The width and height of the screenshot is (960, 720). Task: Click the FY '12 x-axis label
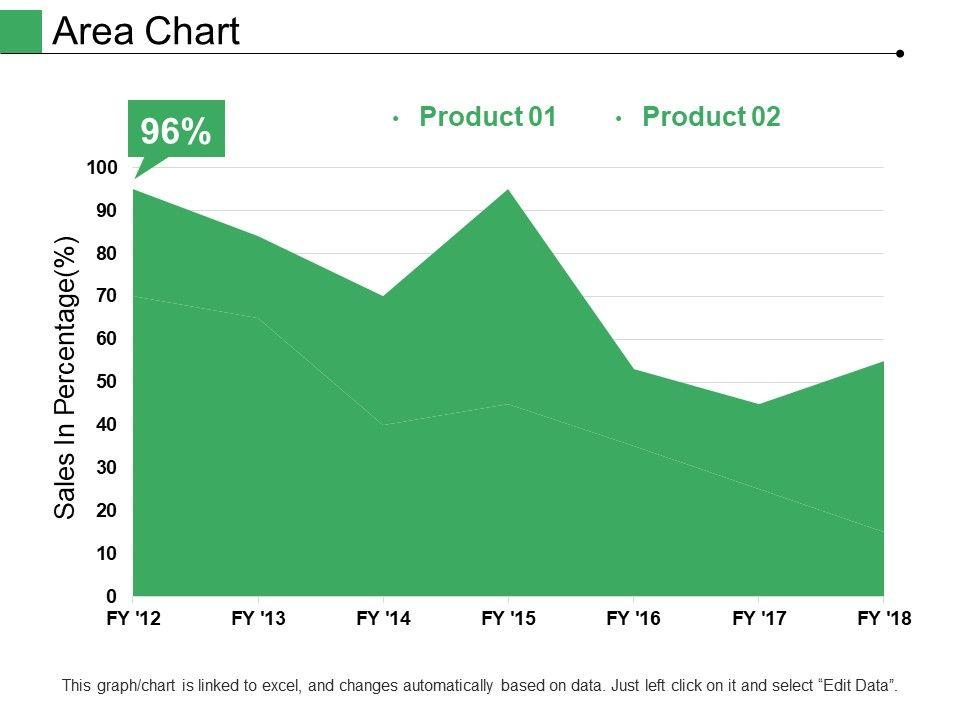[134, 619]
